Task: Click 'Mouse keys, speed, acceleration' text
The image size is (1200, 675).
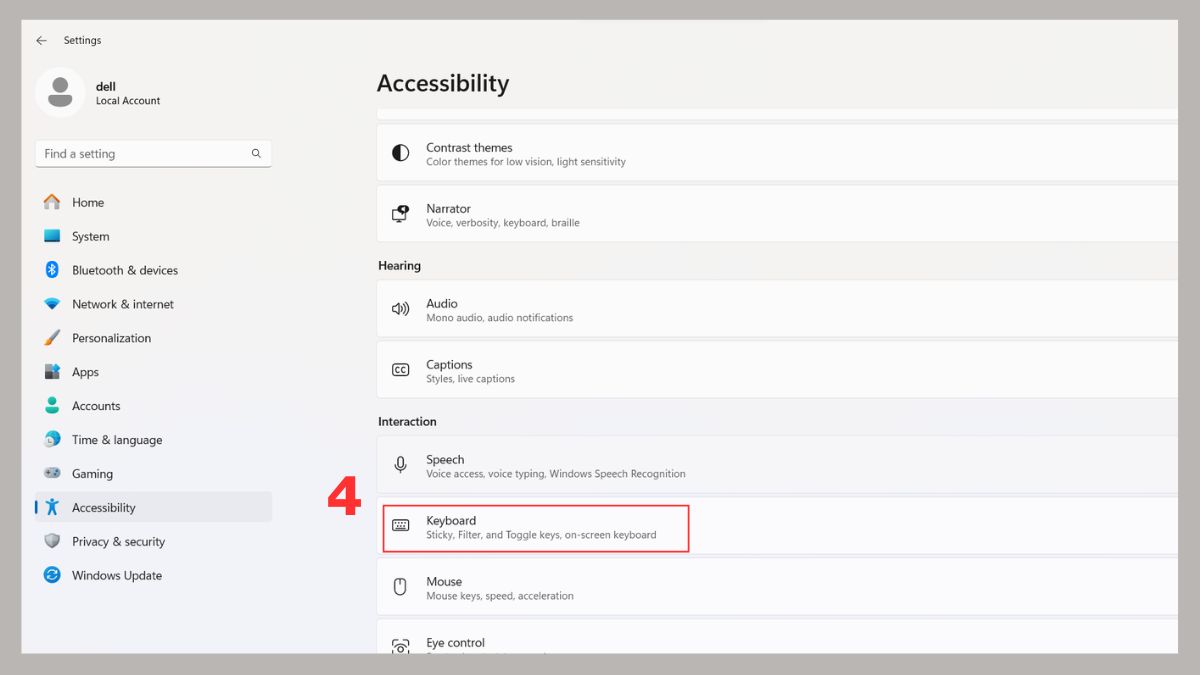Action: pyautogui.click(x=500, y=596)
